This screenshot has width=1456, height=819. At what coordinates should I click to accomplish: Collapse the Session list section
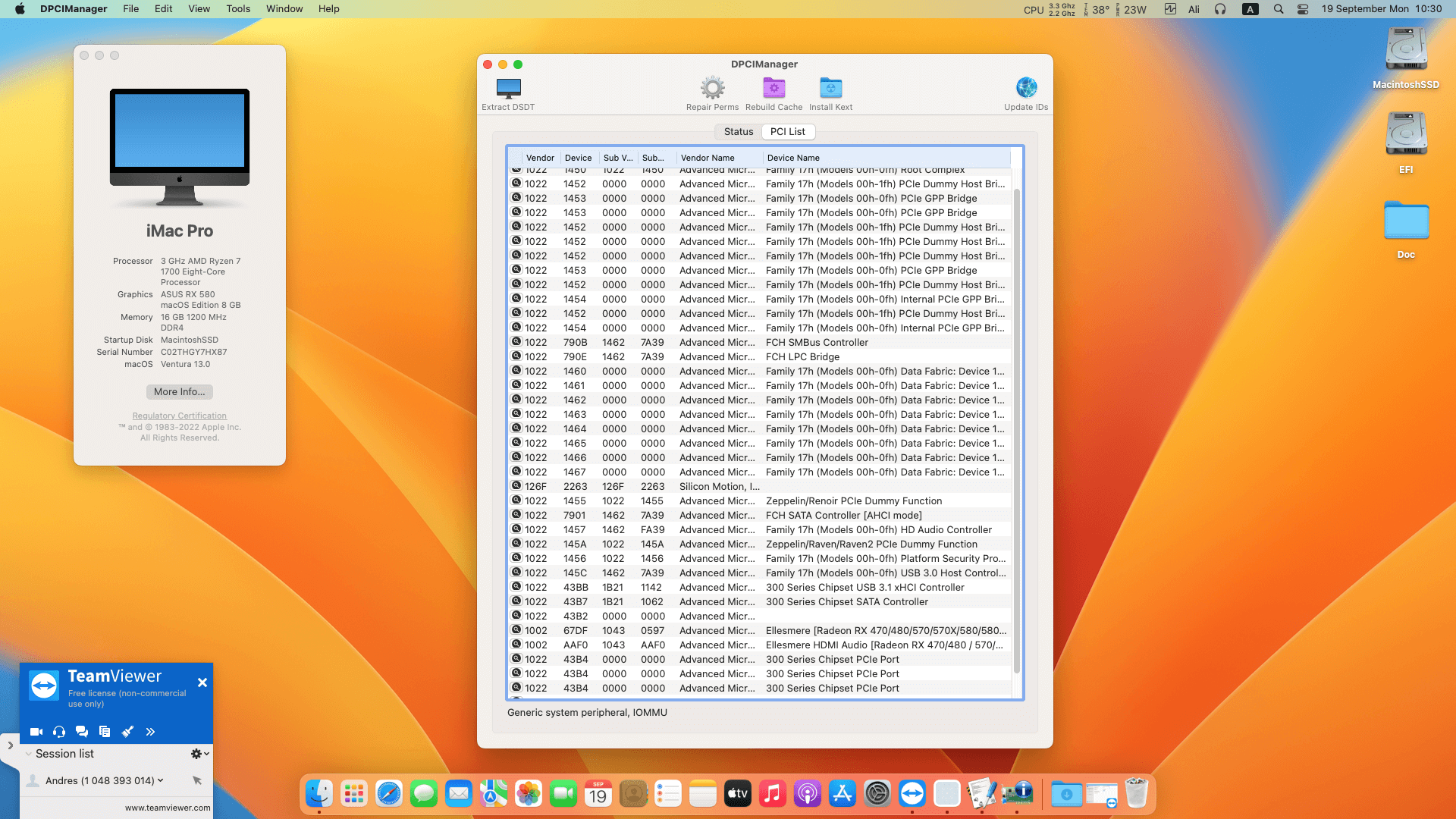click(29, 754)
